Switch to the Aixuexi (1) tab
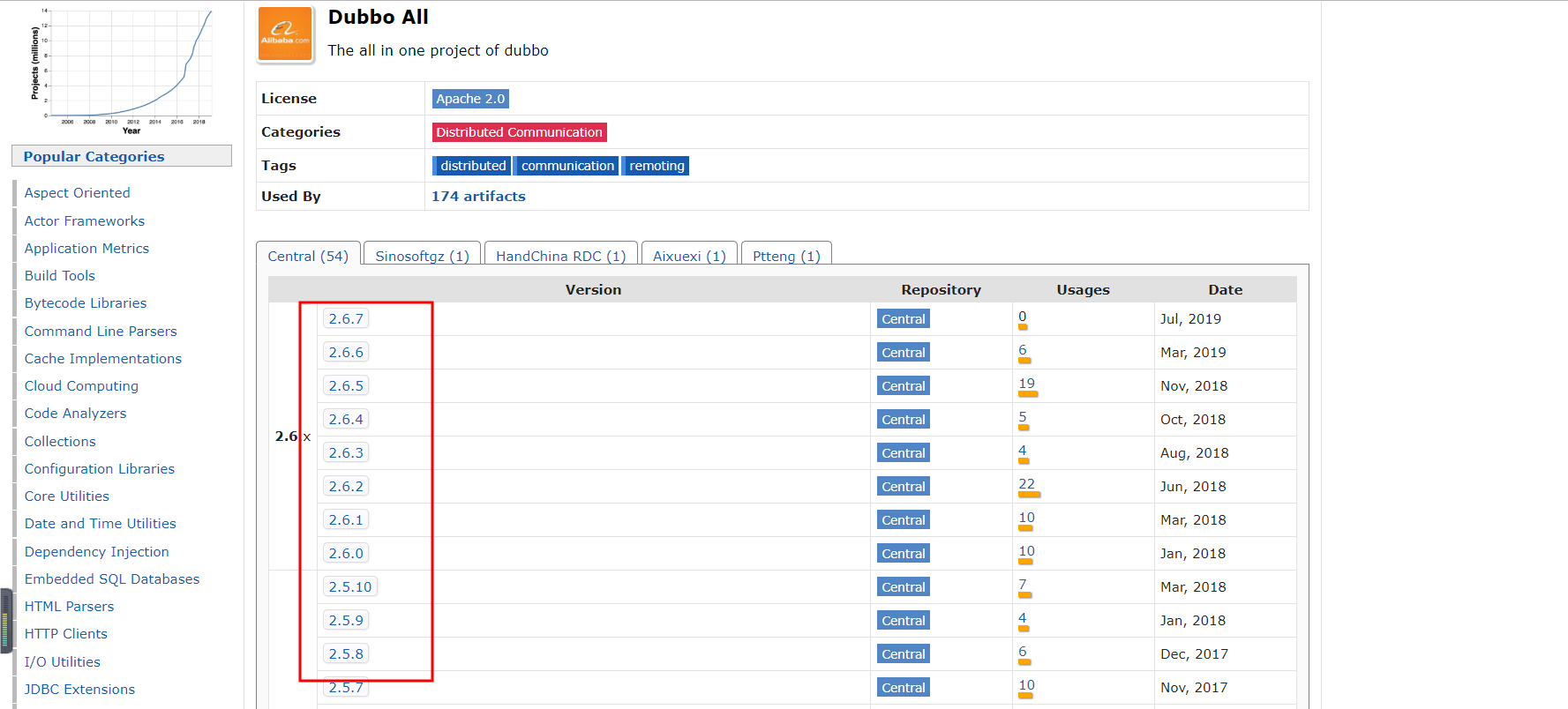 coord(689,256)
